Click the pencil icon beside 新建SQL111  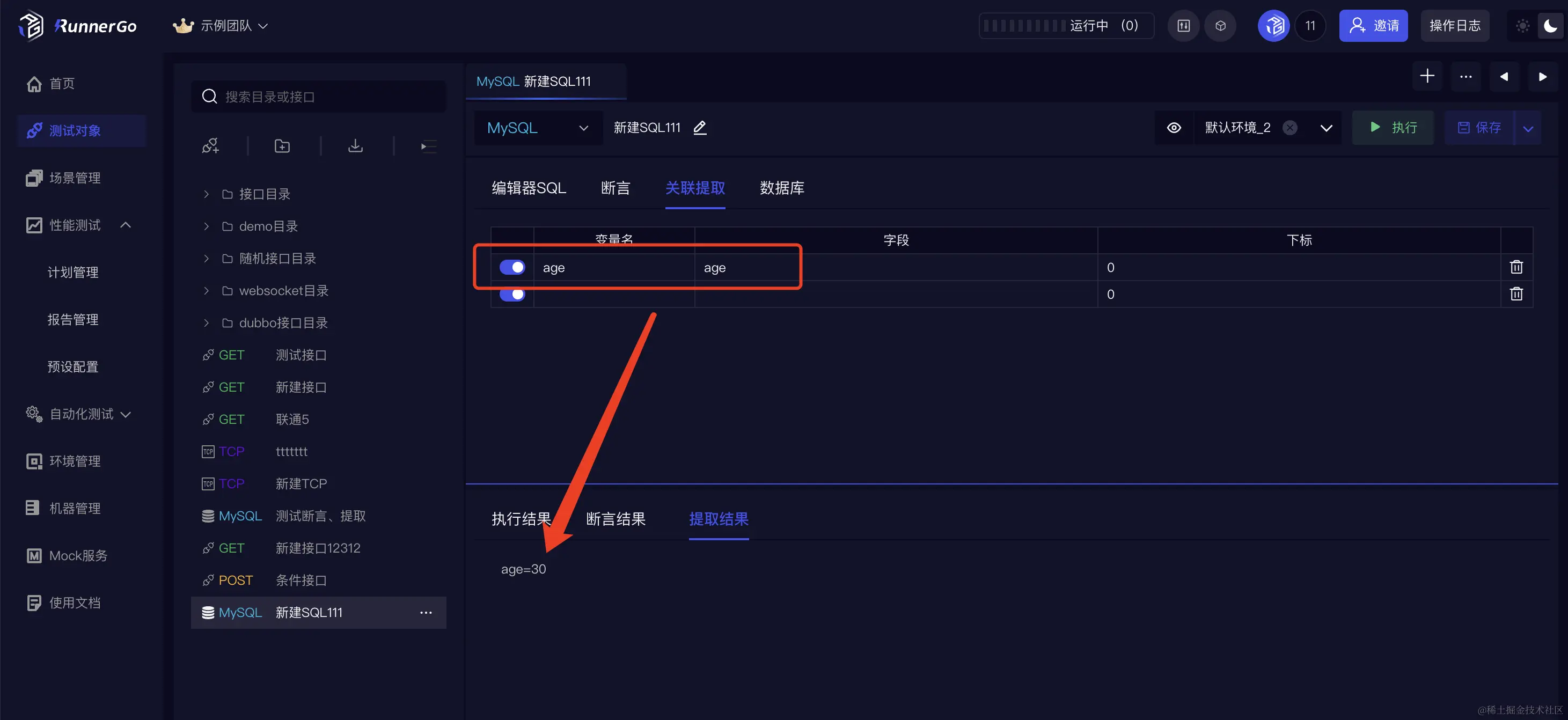click(x=700, y=128)
